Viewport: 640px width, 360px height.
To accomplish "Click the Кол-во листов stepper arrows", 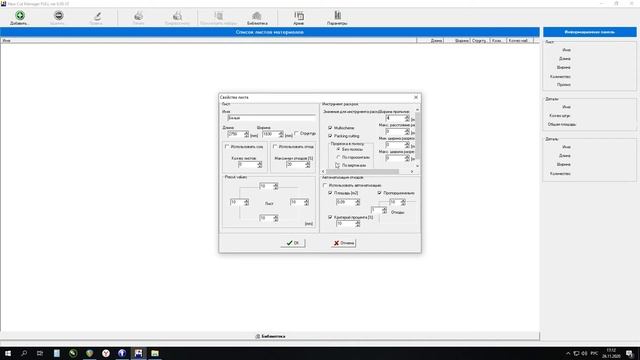I will click(x=260, y=164).
